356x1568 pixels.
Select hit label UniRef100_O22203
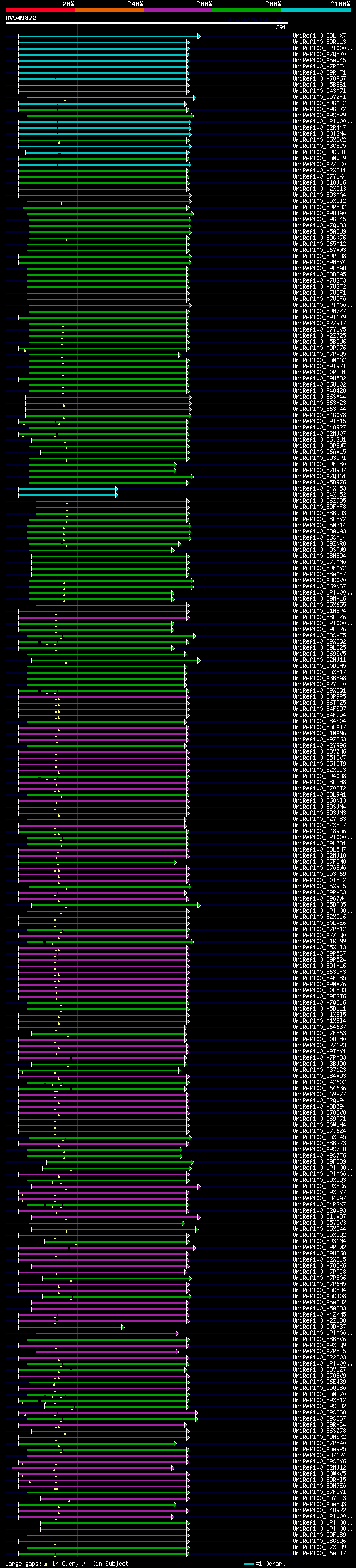[319, 1357]
